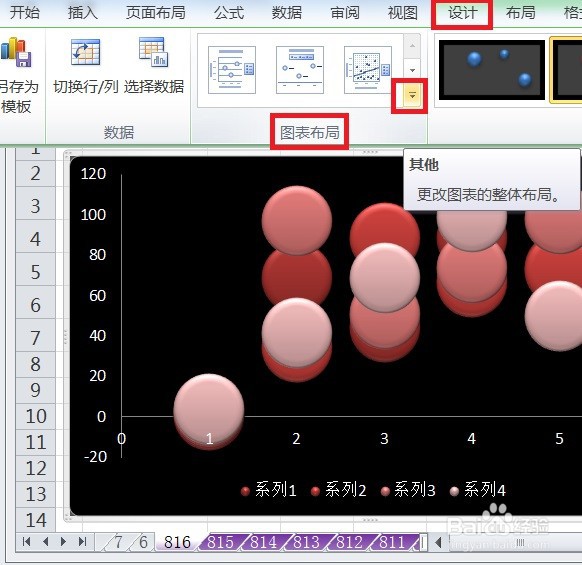Click legend entry 系列3
The image size is (582, 565).
pyautogui.click(x=408, y=490)
